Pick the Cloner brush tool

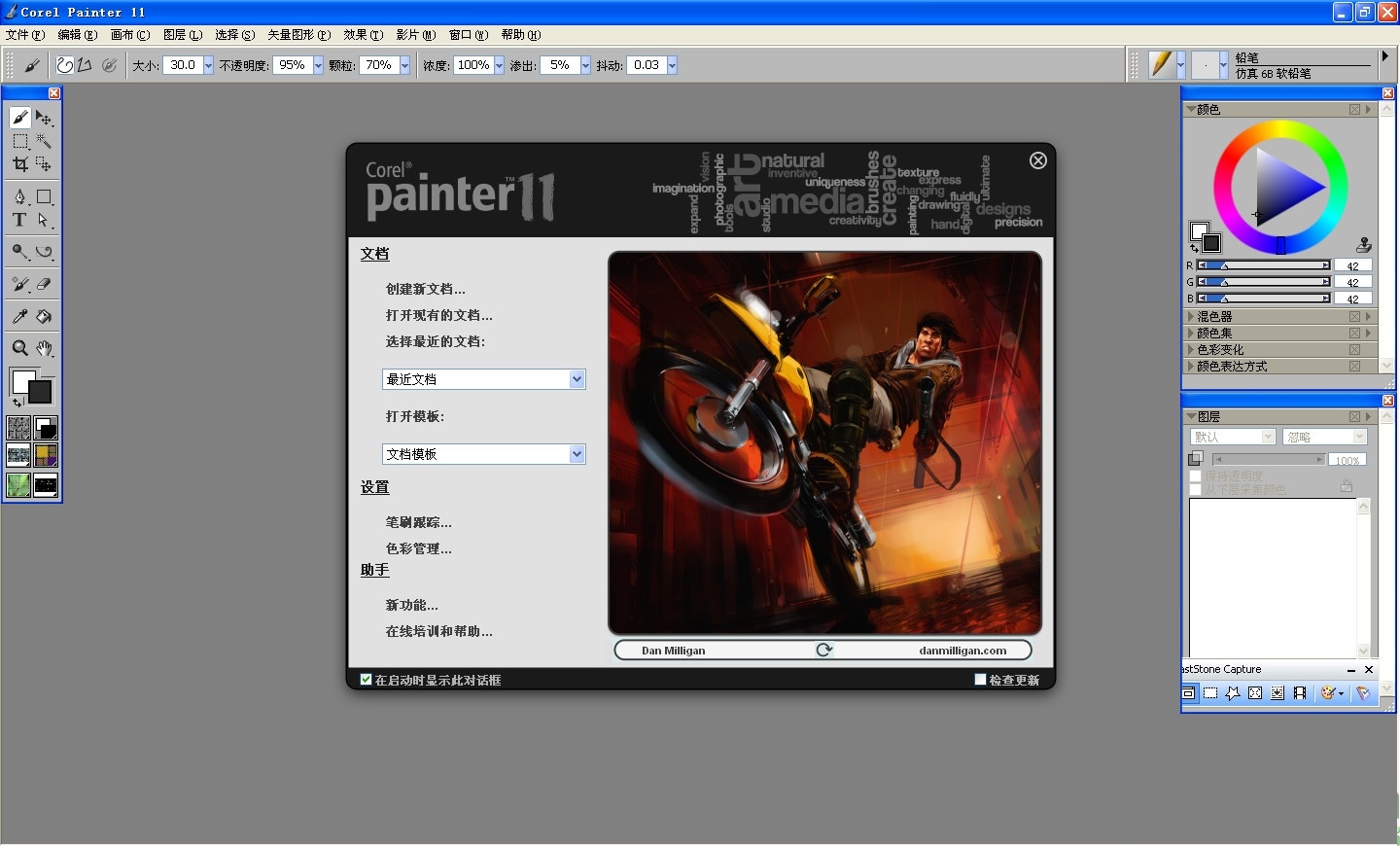click(20, 284)
